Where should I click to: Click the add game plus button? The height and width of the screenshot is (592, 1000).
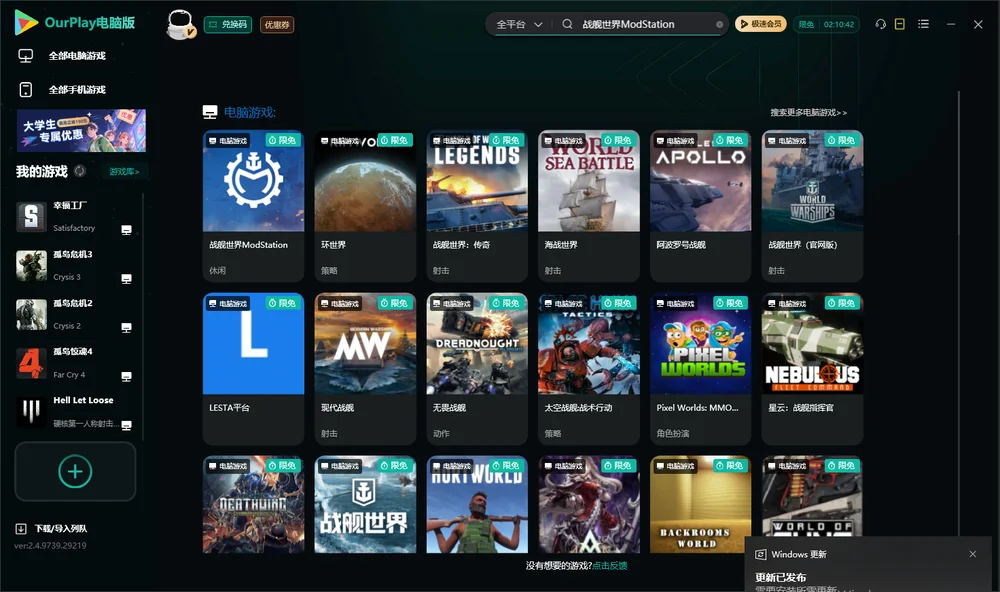(75, 471)
